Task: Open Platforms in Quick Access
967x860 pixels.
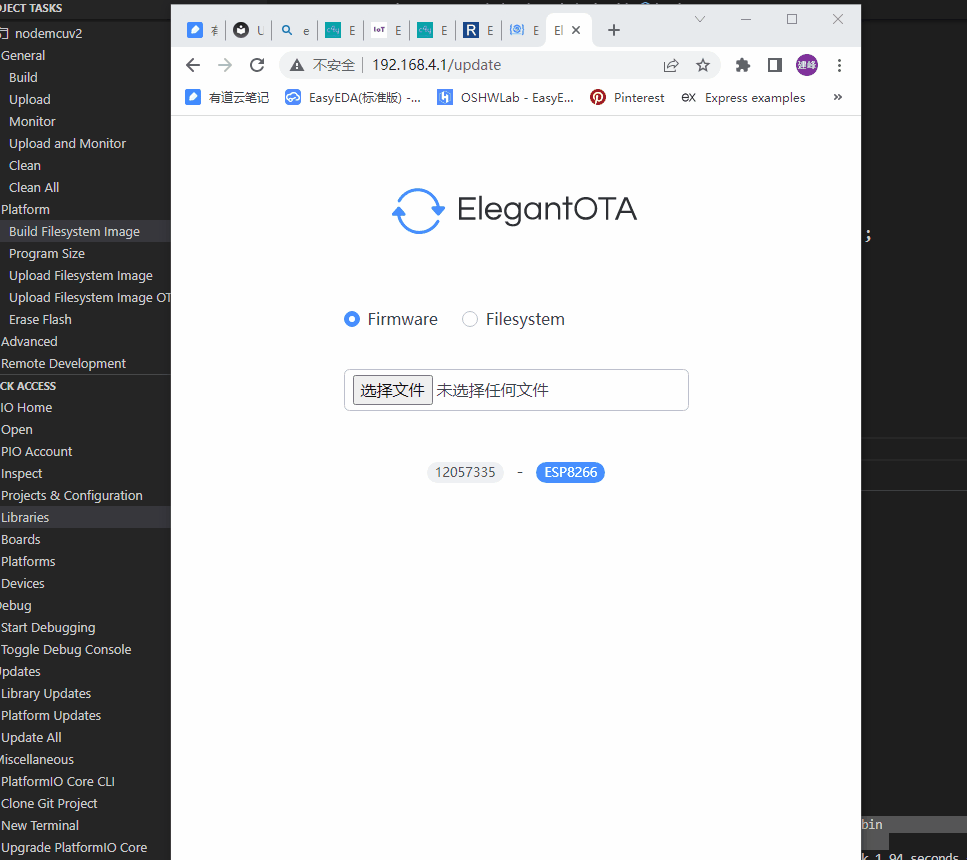Action: tap(28, 561)
